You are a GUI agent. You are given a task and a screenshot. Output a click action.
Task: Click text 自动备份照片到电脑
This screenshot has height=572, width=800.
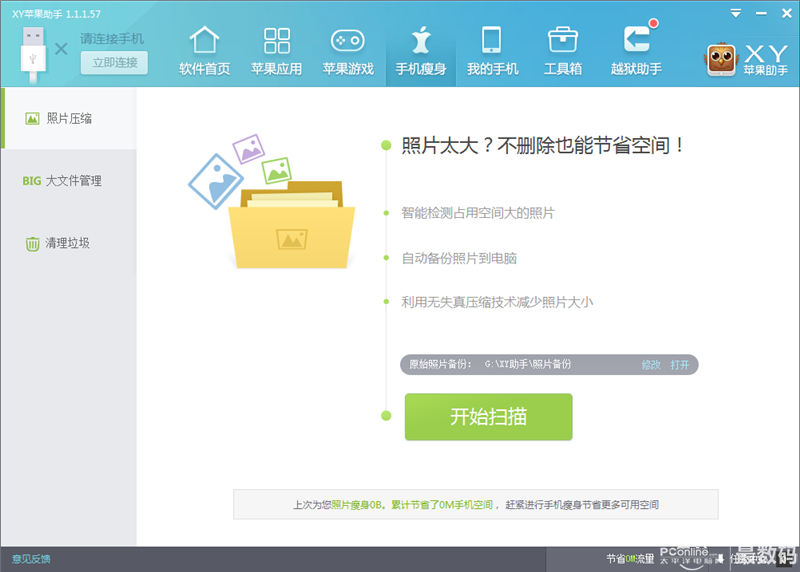click(x=459, y=258)
